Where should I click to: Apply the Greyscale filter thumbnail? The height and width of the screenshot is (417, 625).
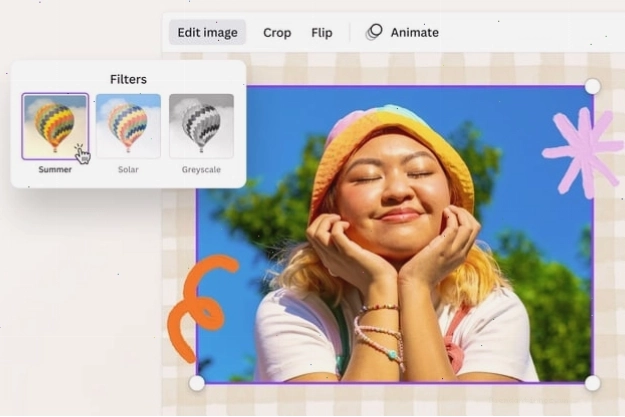click(x=201, y=126)
